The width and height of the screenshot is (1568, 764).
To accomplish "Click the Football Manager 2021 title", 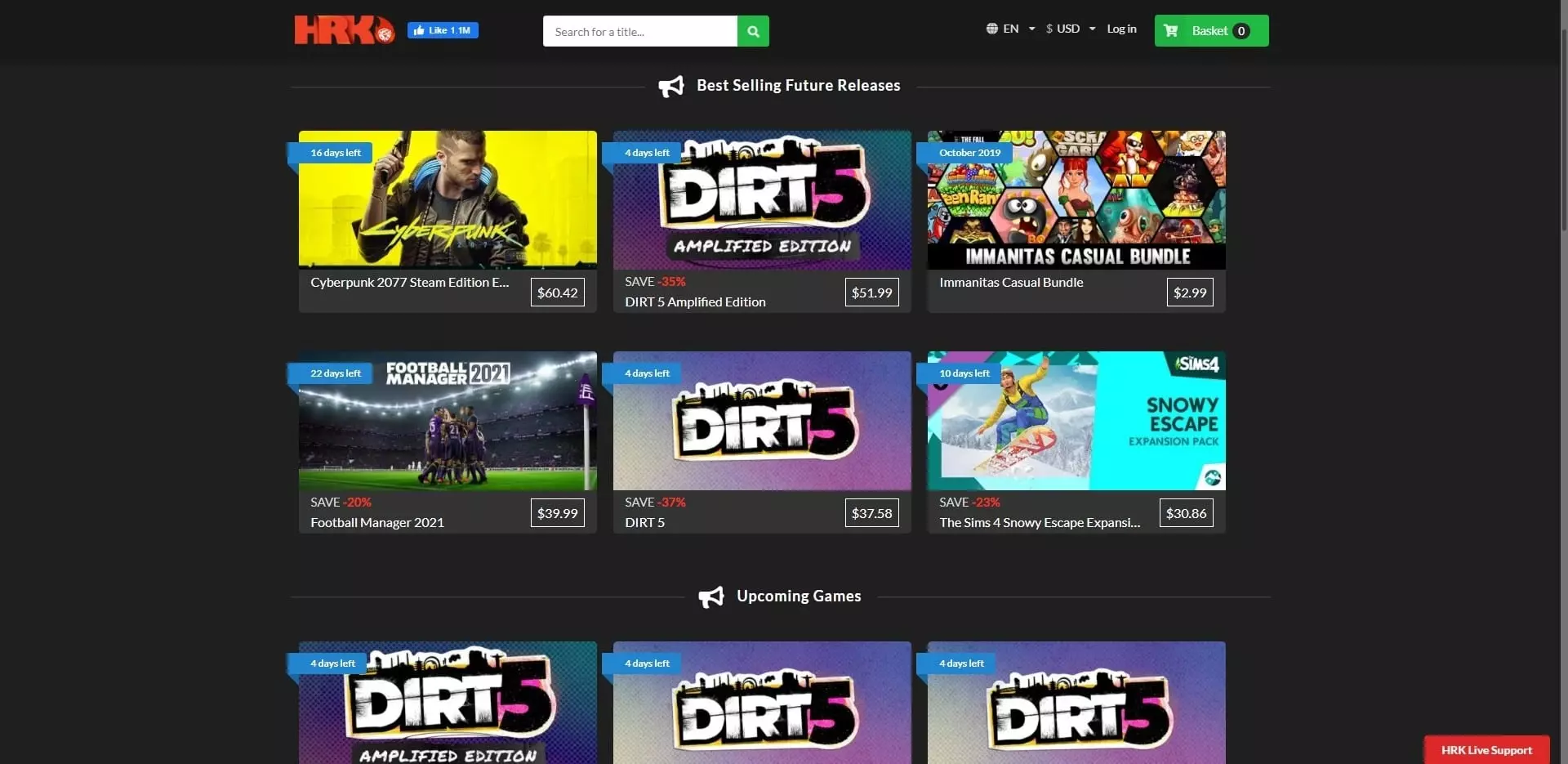I will pos(377,522).
